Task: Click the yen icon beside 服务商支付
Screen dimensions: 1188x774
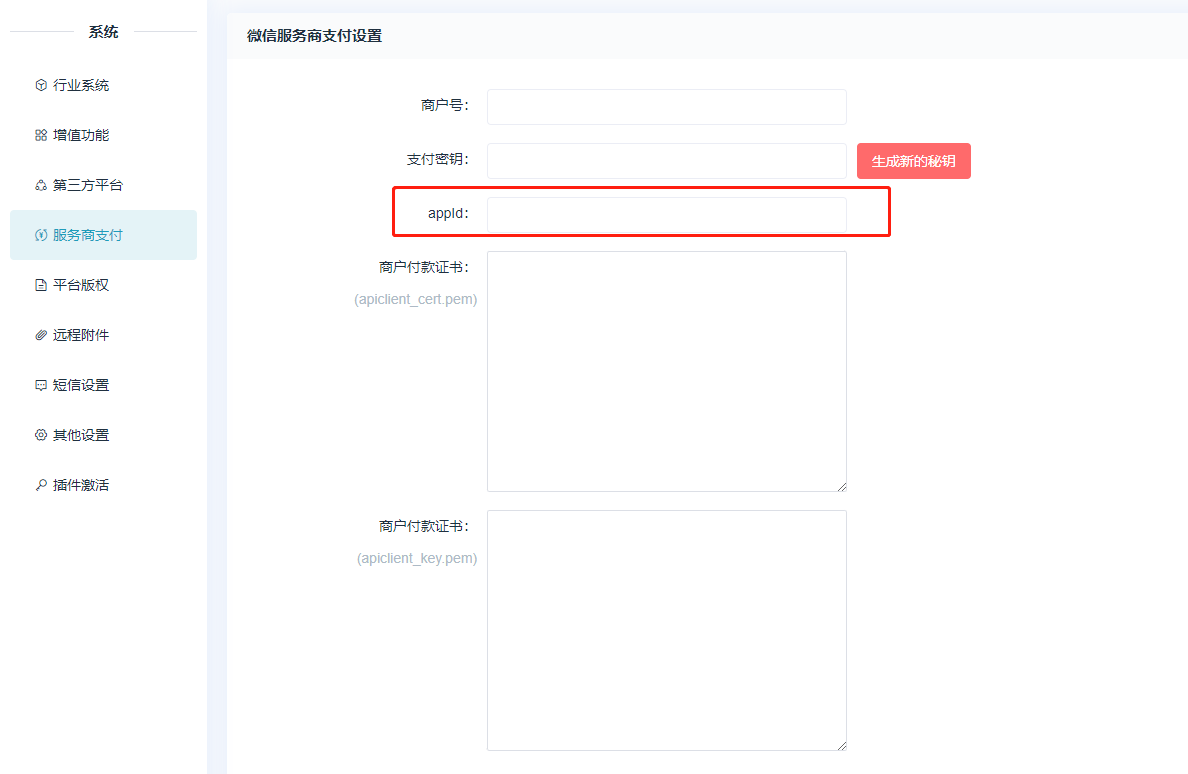Action: point(41,235)
